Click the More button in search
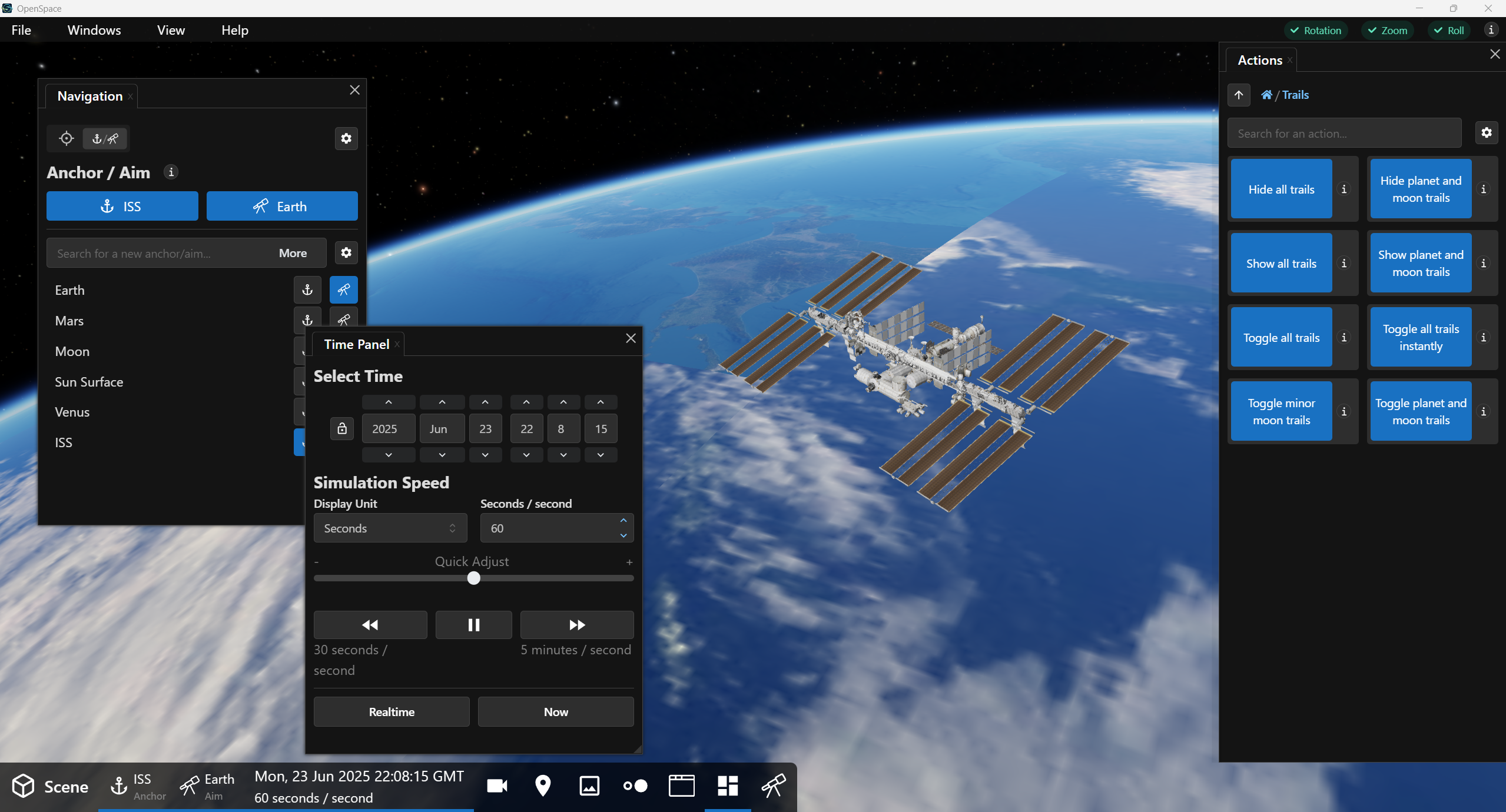This screenshot has width=1506, height=812. pos(293,253)
